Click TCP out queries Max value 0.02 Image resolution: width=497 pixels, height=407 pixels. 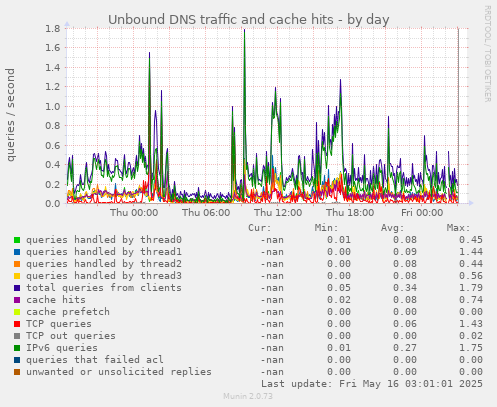coord(471,336)
